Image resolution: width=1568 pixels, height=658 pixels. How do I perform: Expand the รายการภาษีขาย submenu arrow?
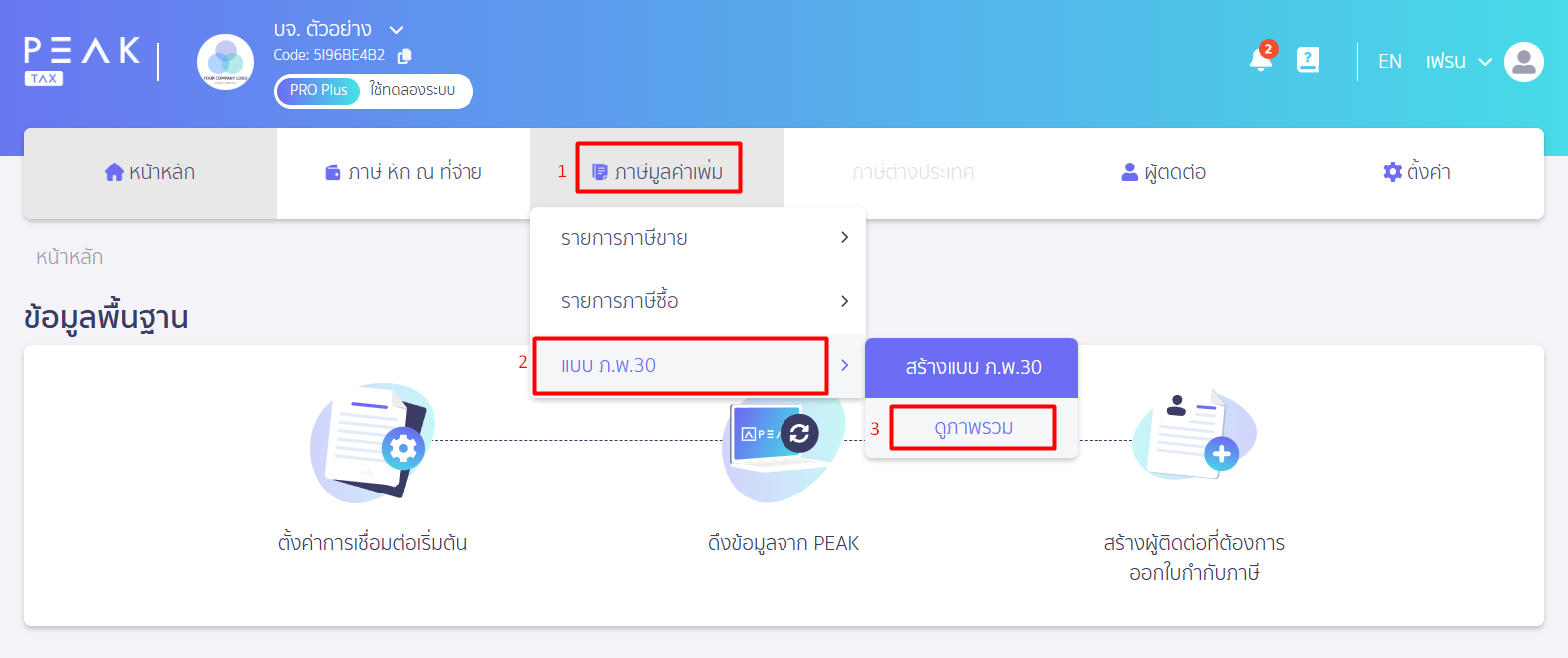pyautogui.click(x=844, y=237)
